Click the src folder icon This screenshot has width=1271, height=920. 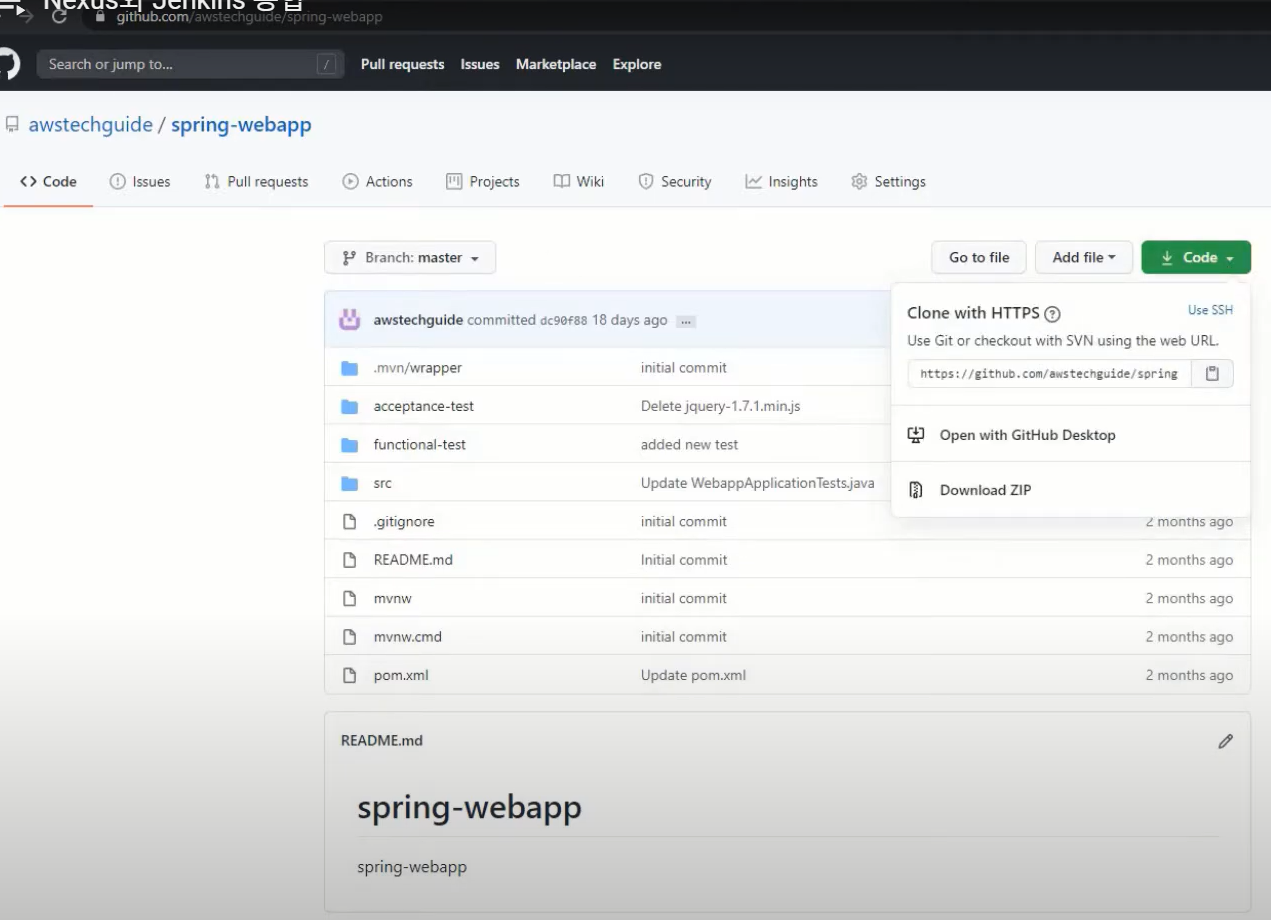click(349, 483)
